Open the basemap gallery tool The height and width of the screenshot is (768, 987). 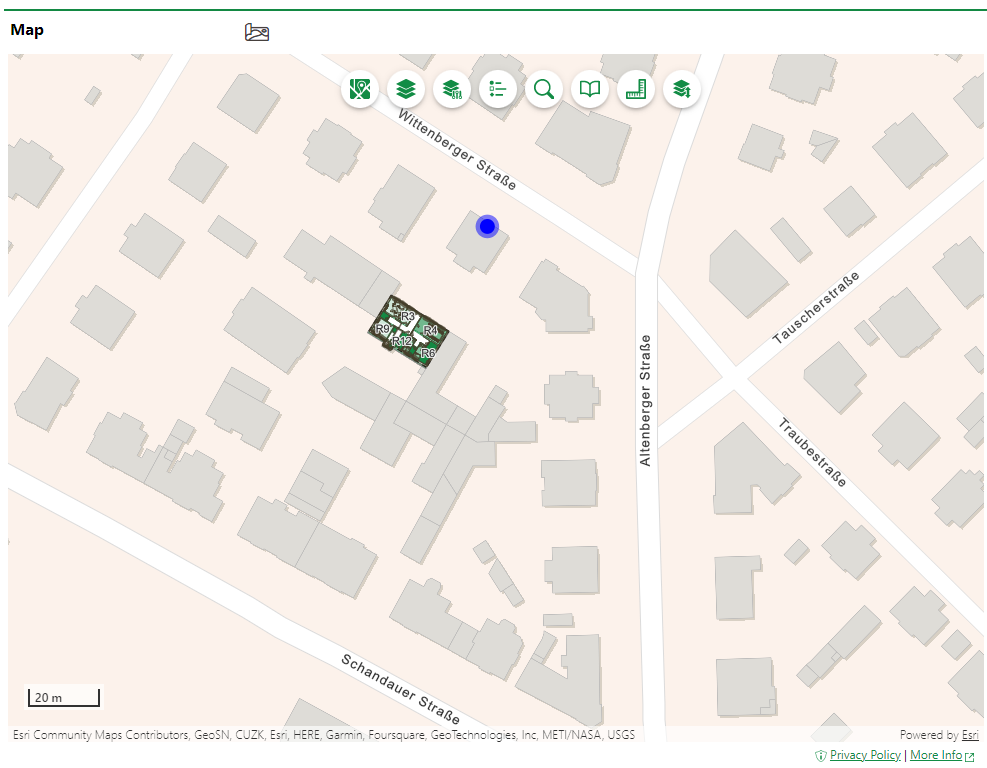(360, 89)
